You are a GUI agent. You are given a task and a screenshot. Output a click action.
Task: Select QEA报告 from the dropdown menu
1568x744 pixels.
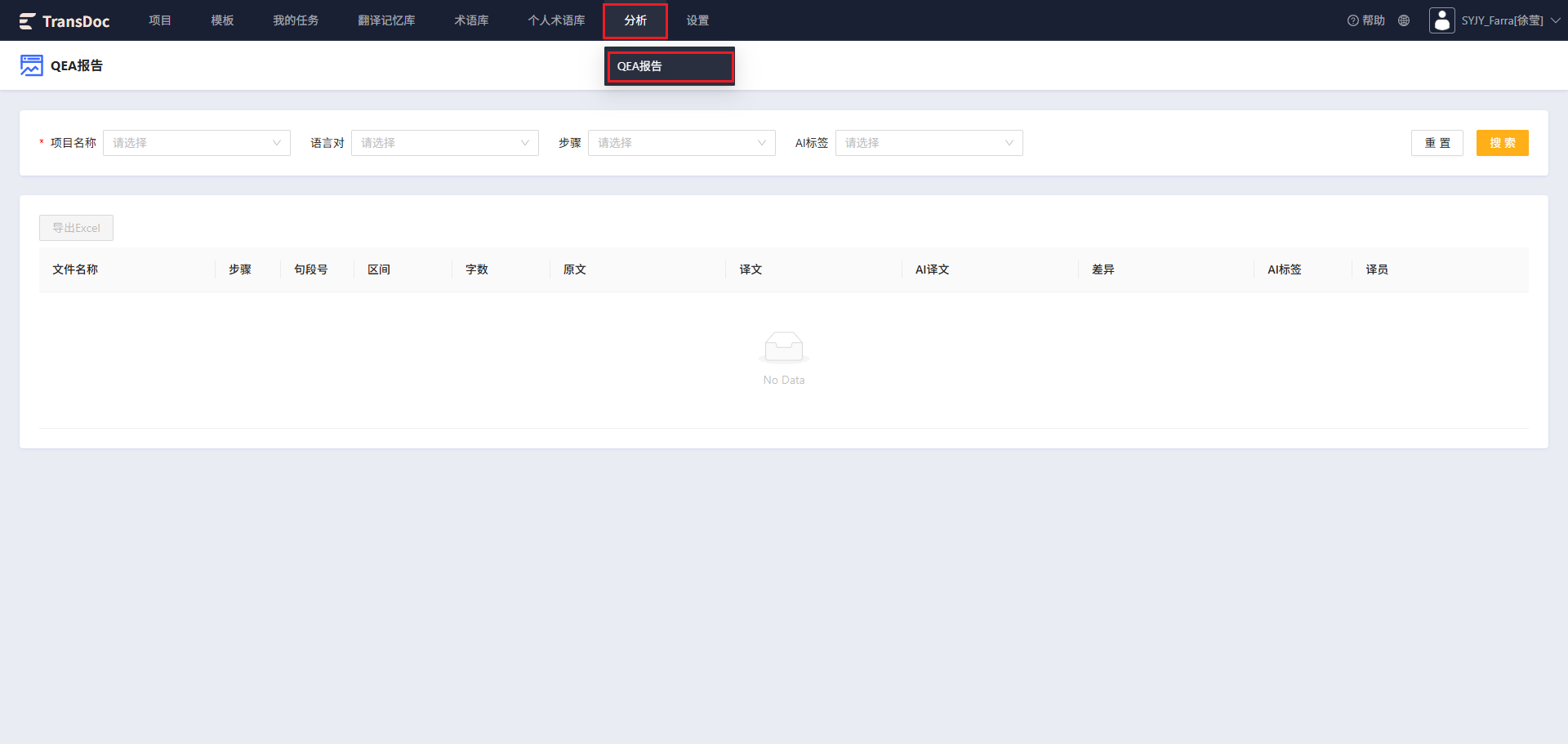pyautogui.click(x=670, y=66)
